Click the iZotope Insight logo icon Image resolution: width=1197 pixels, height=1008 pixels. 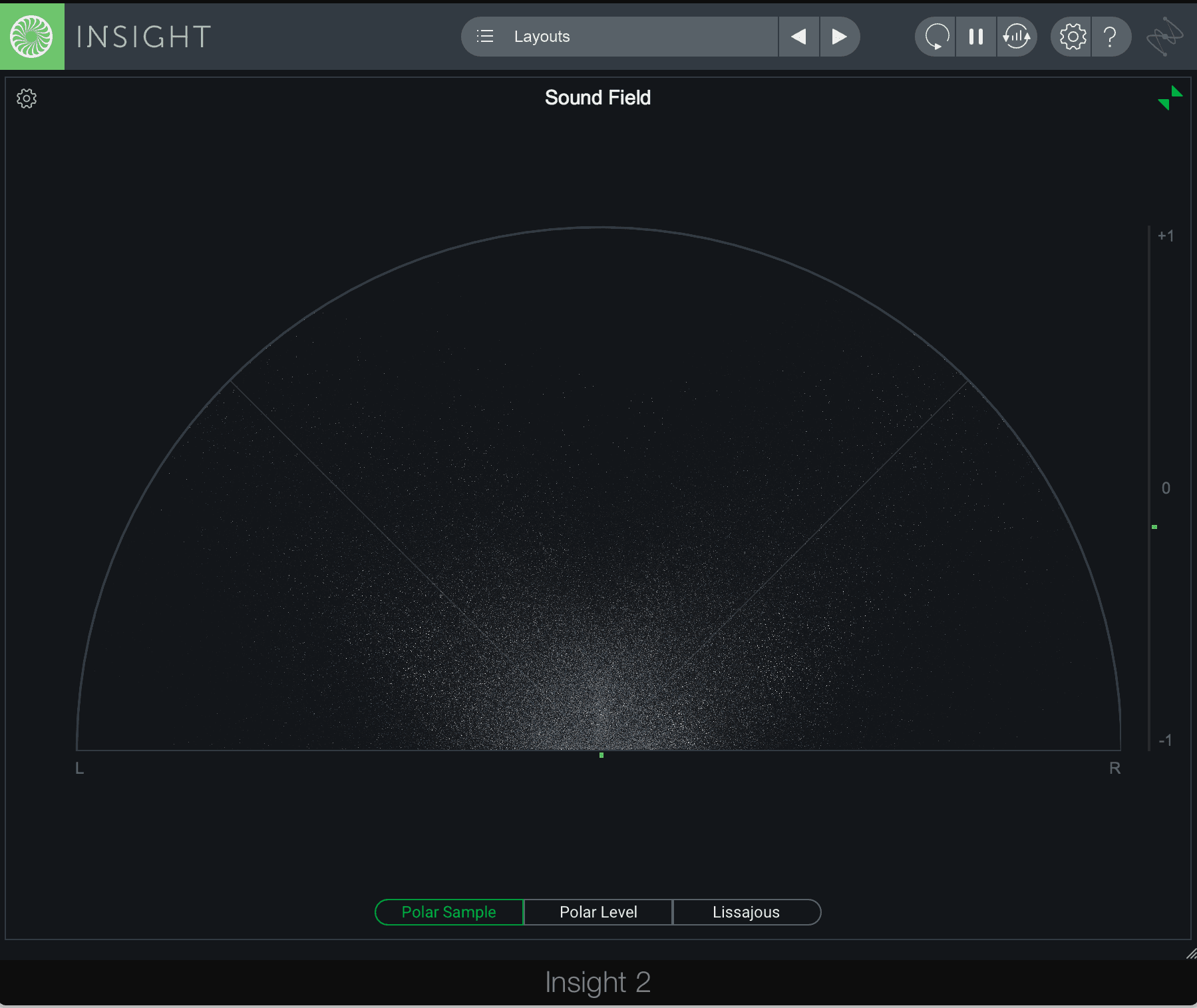click(x=32, y=37)
